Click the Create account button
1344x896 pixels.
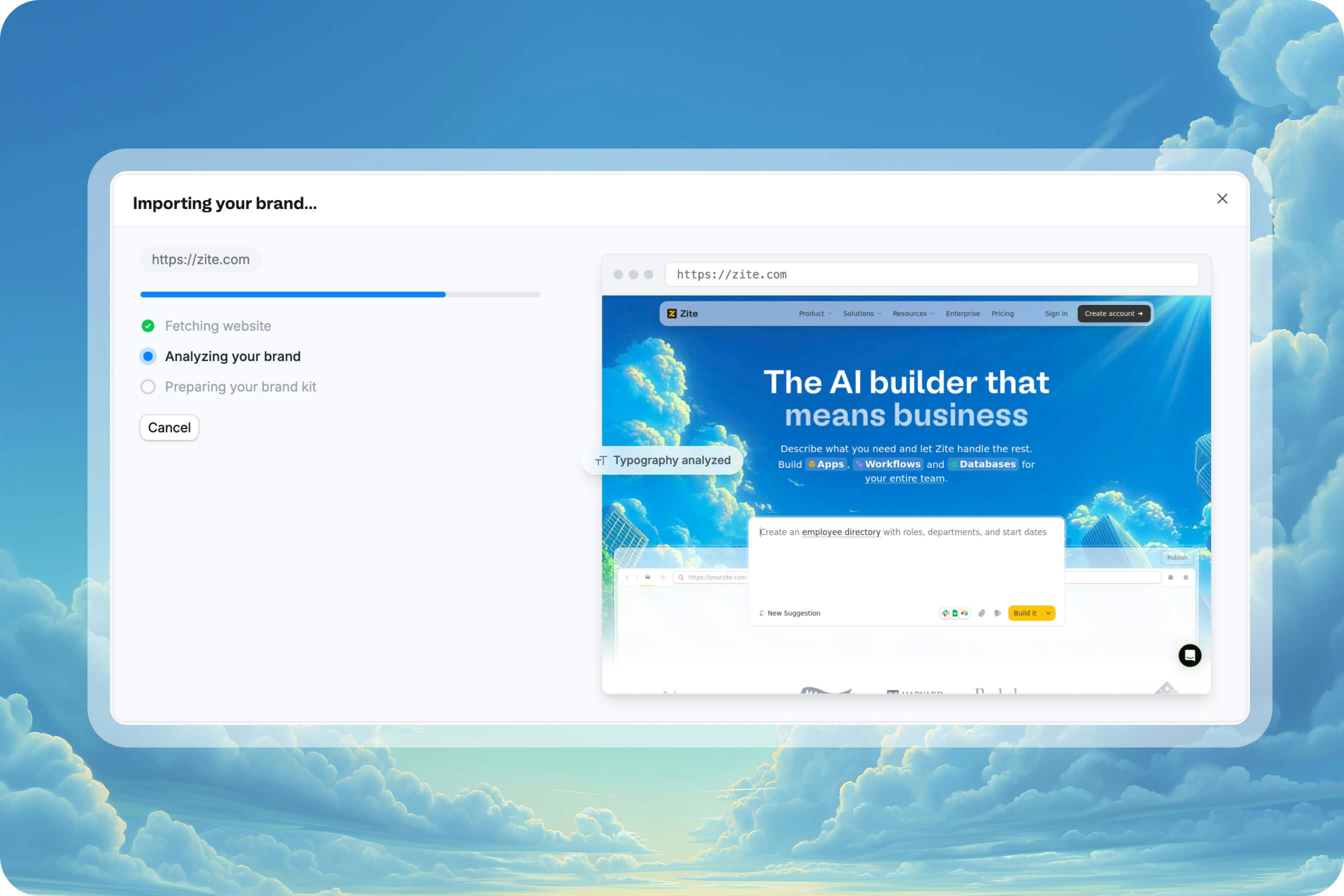point(1113,313)
